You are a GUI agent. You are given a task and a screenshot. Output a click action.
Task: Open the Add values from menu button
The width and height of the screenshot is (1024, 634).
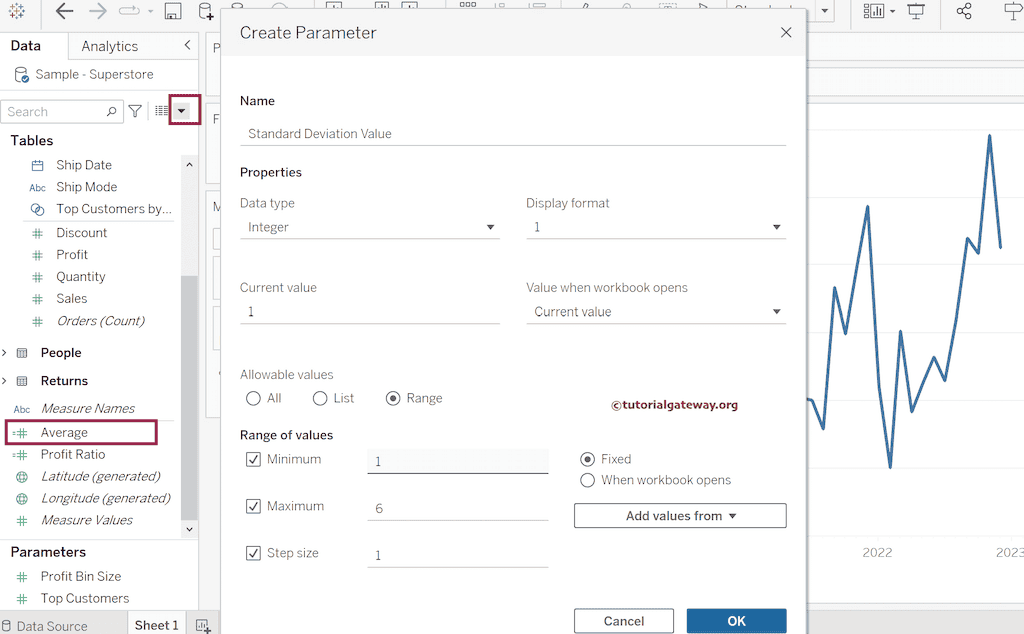click(x=680, y=516)
